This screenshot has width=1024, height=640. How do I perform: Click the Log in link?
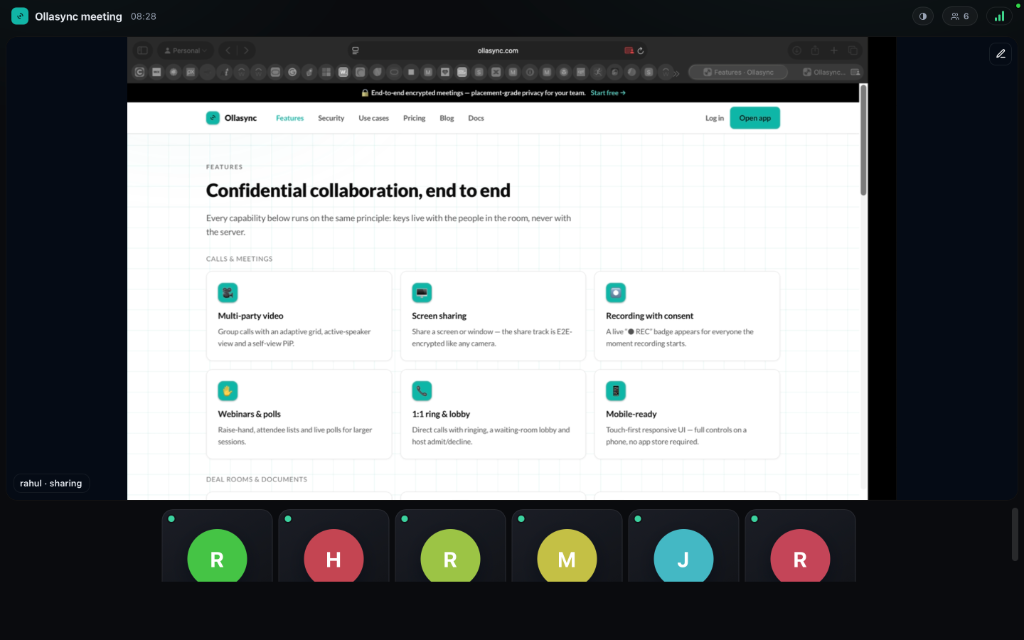[714, 118]
